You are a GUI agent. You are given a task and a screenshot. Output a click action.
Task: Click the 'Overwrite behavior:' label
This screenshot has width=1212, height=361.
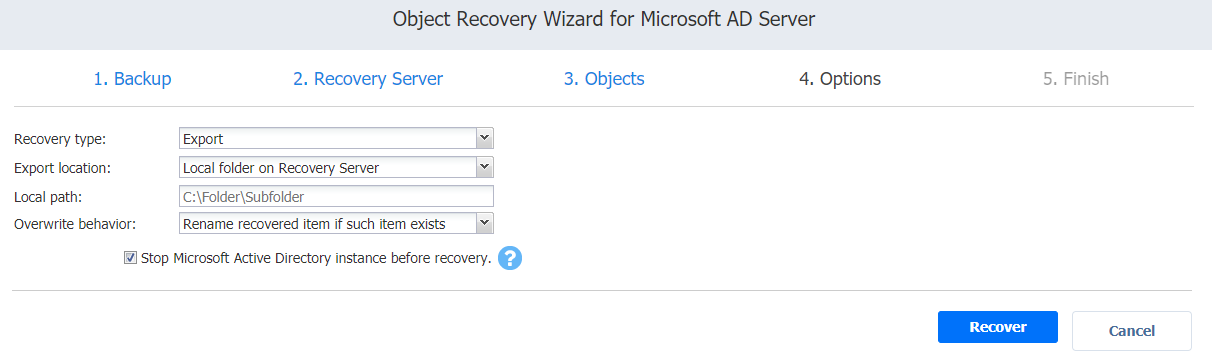click(x=73, y=224)
